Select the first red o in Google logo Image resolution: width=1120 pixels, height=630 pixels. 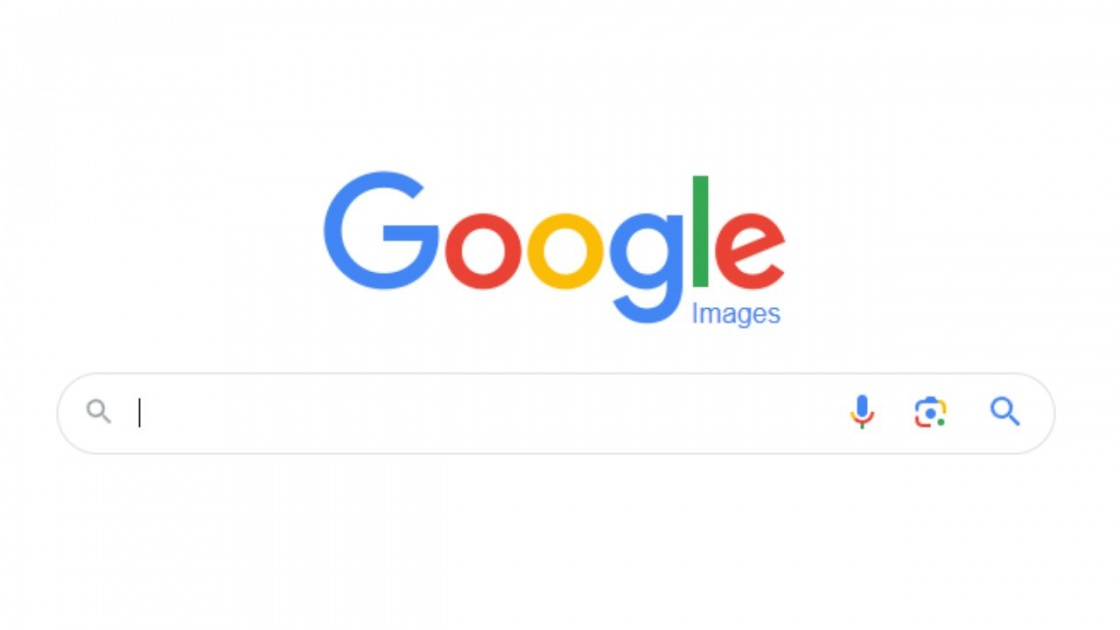(x=483, y=251)
